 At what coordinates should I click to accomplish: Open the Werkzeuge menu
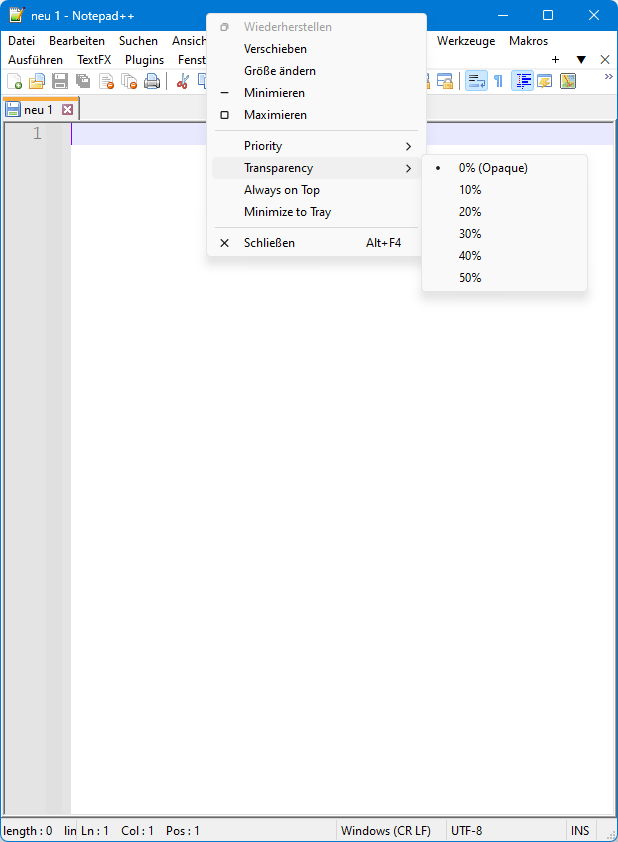[466, 41]
